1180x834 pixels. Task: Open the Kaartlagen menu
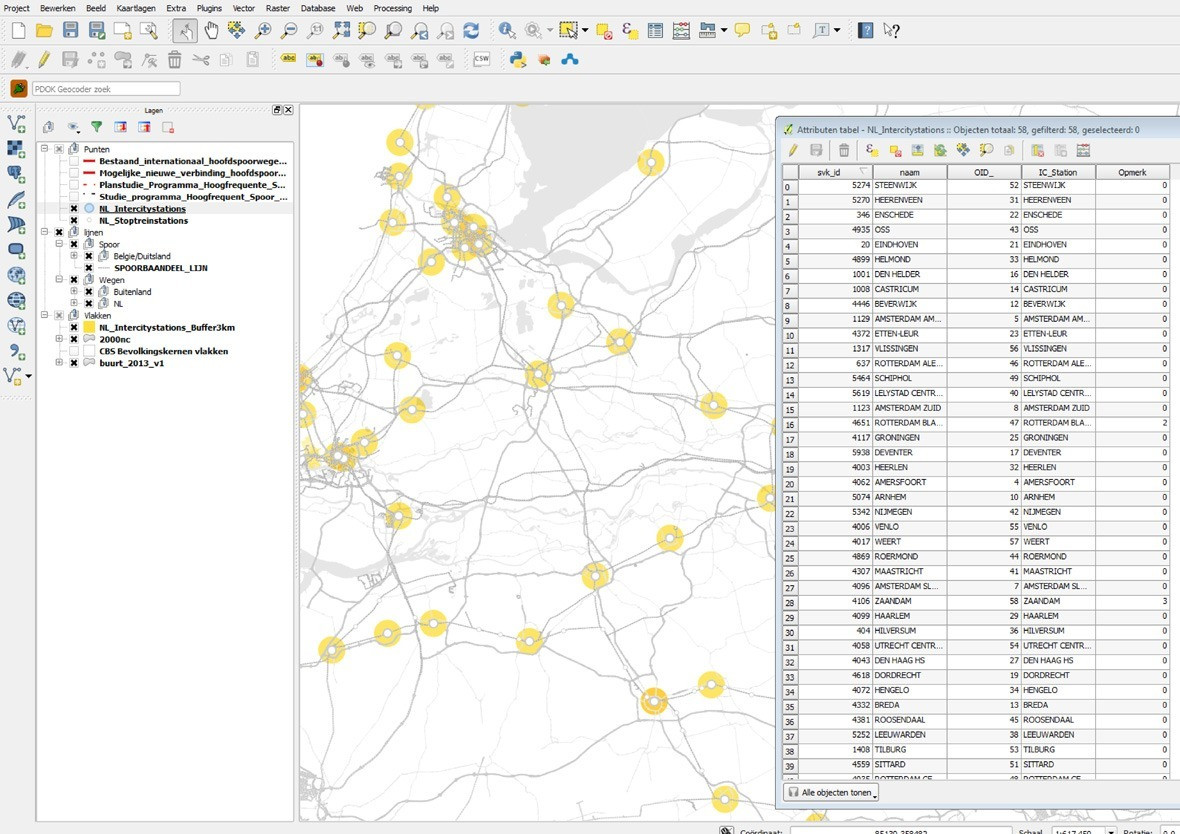pos(135,8)
